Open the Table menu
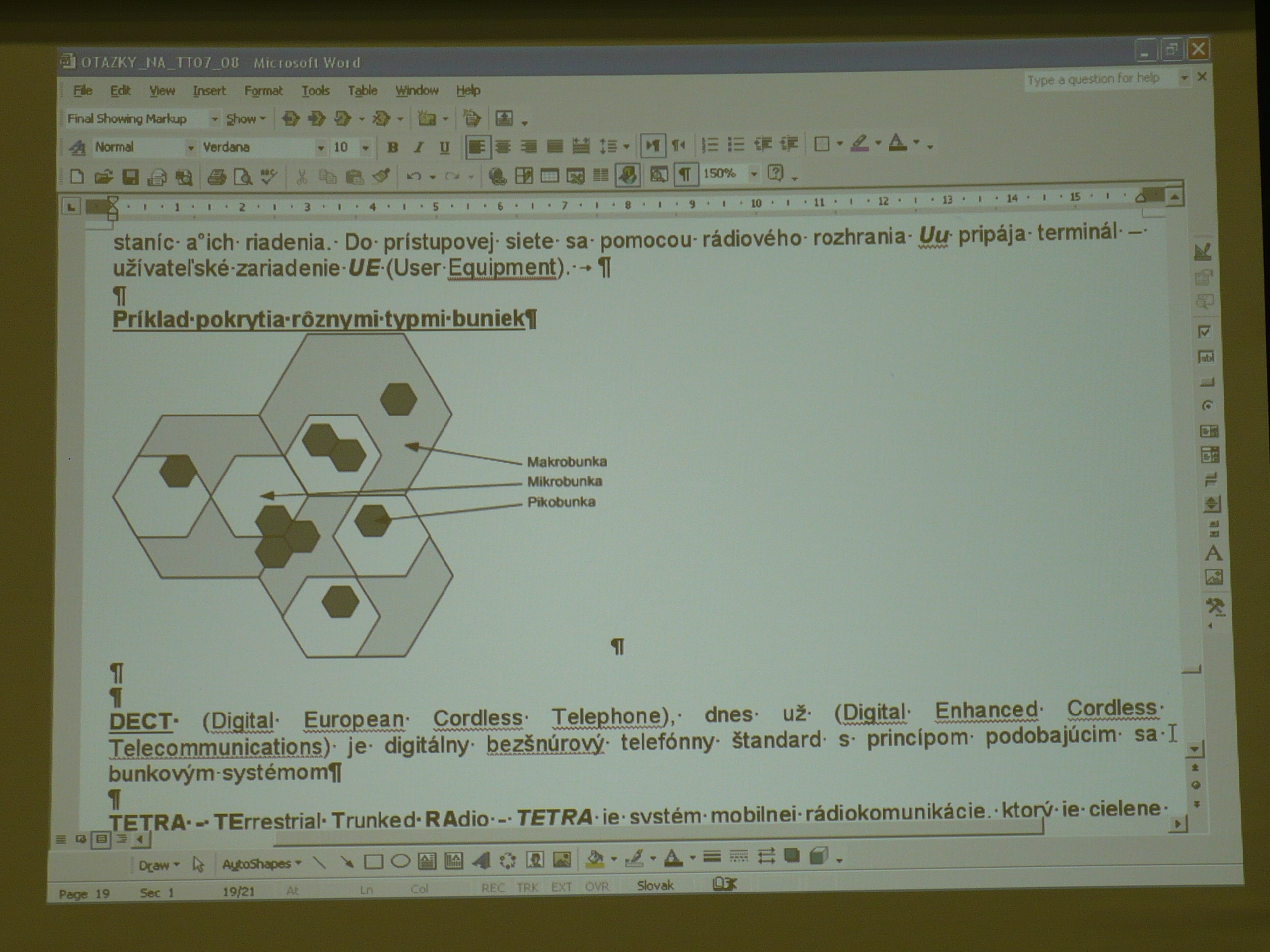 click(x=362, y=91)
